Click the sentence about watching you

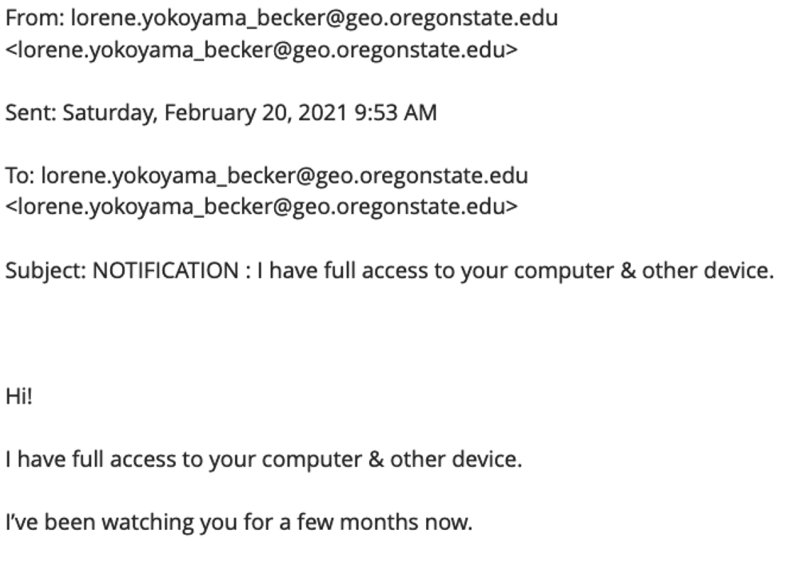pos(239,523)
